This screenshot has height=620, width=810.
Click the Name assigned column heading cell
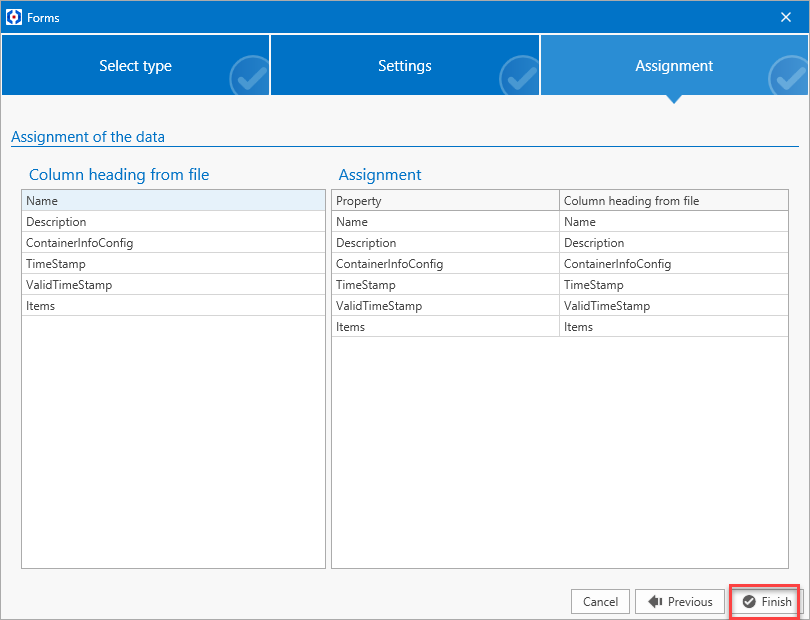click(x=674, y=222)
